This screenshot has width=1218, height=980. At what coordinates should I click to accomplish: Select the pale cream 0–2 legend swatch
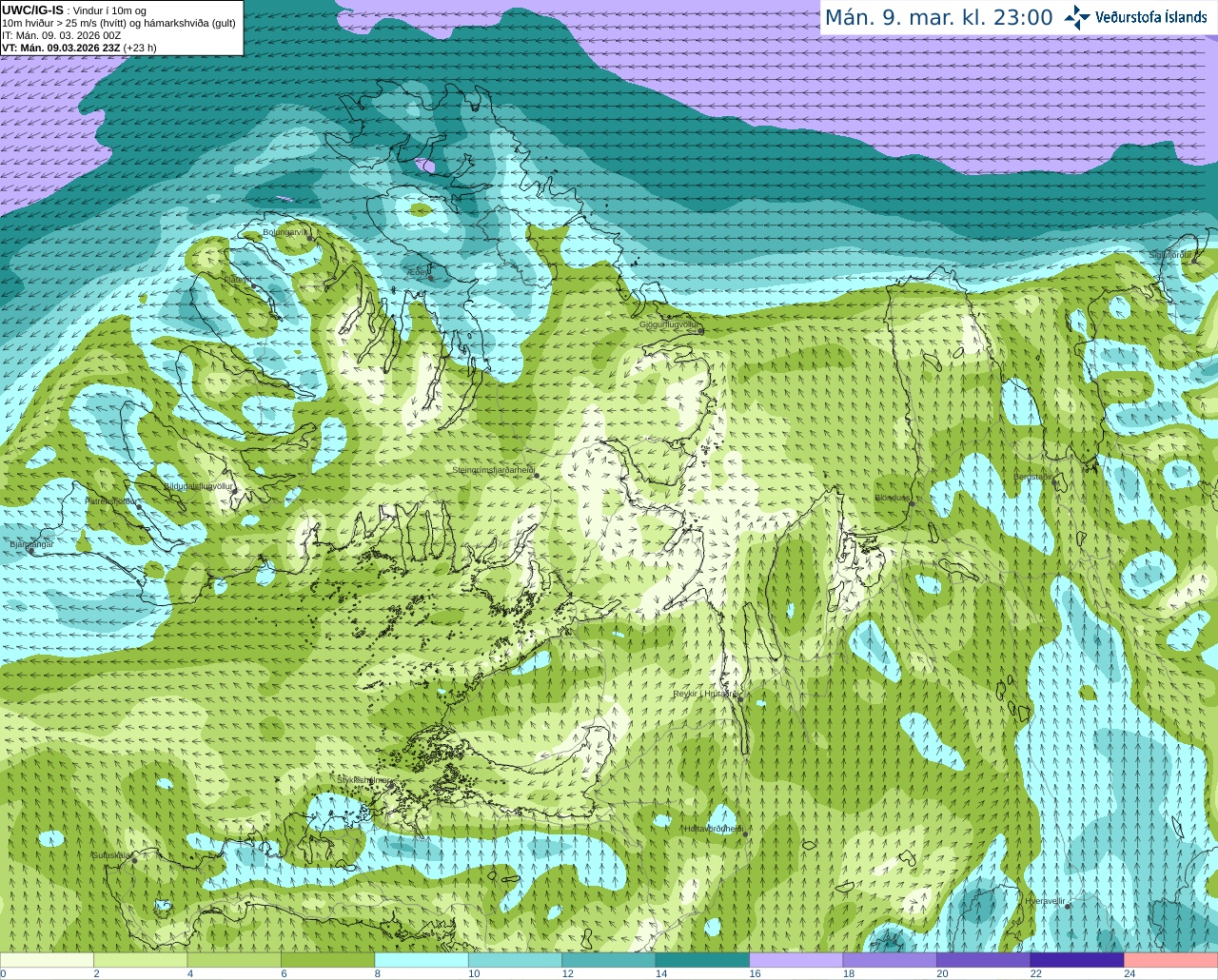coord(47,960)
